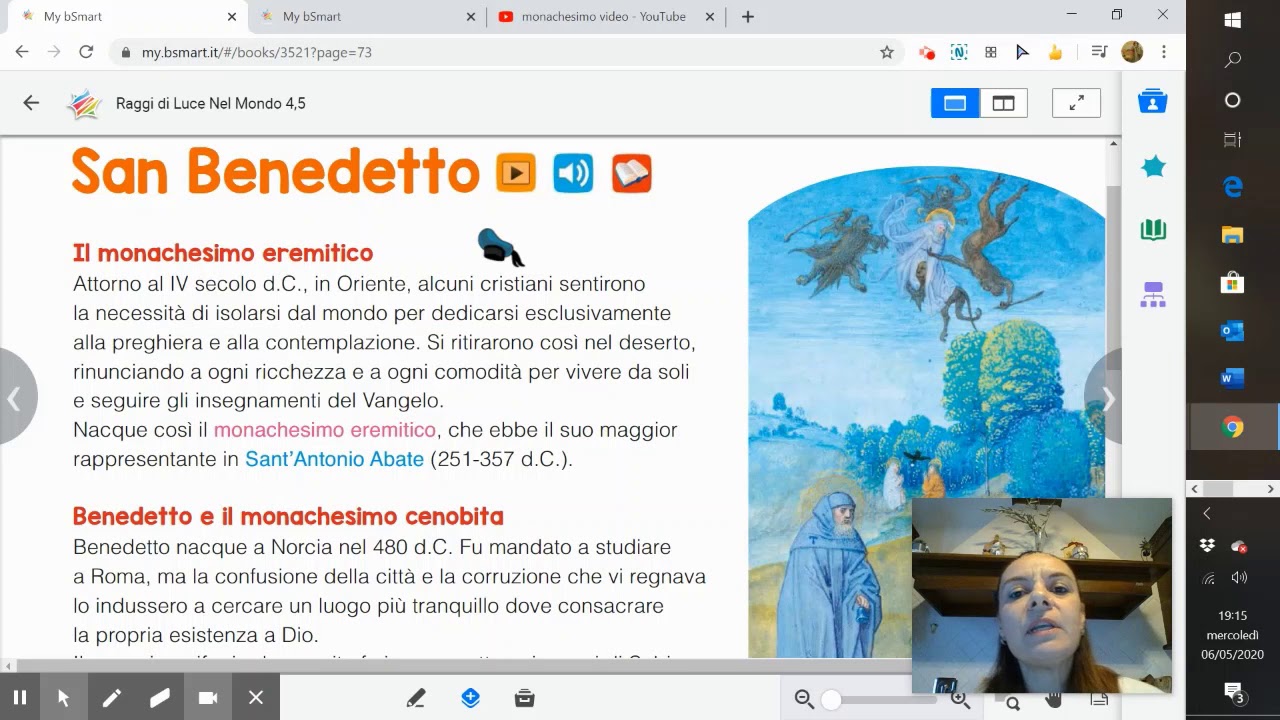Go to the next book page
This screenshot has width=1280, height=720.
pyautogui.click(x=1106, y=399)
